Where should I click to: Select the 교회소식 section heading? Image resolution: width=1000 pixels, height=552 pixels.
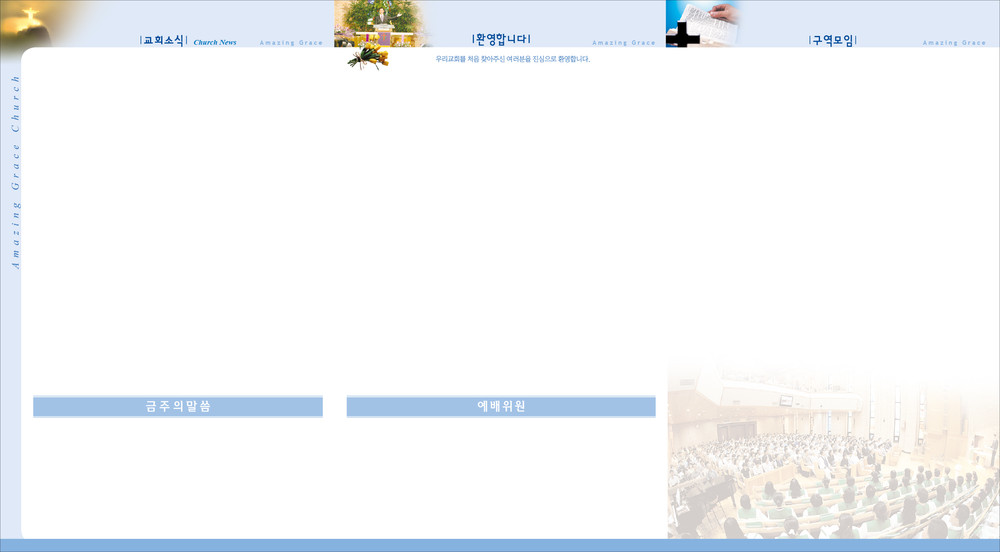pos(163,41)
